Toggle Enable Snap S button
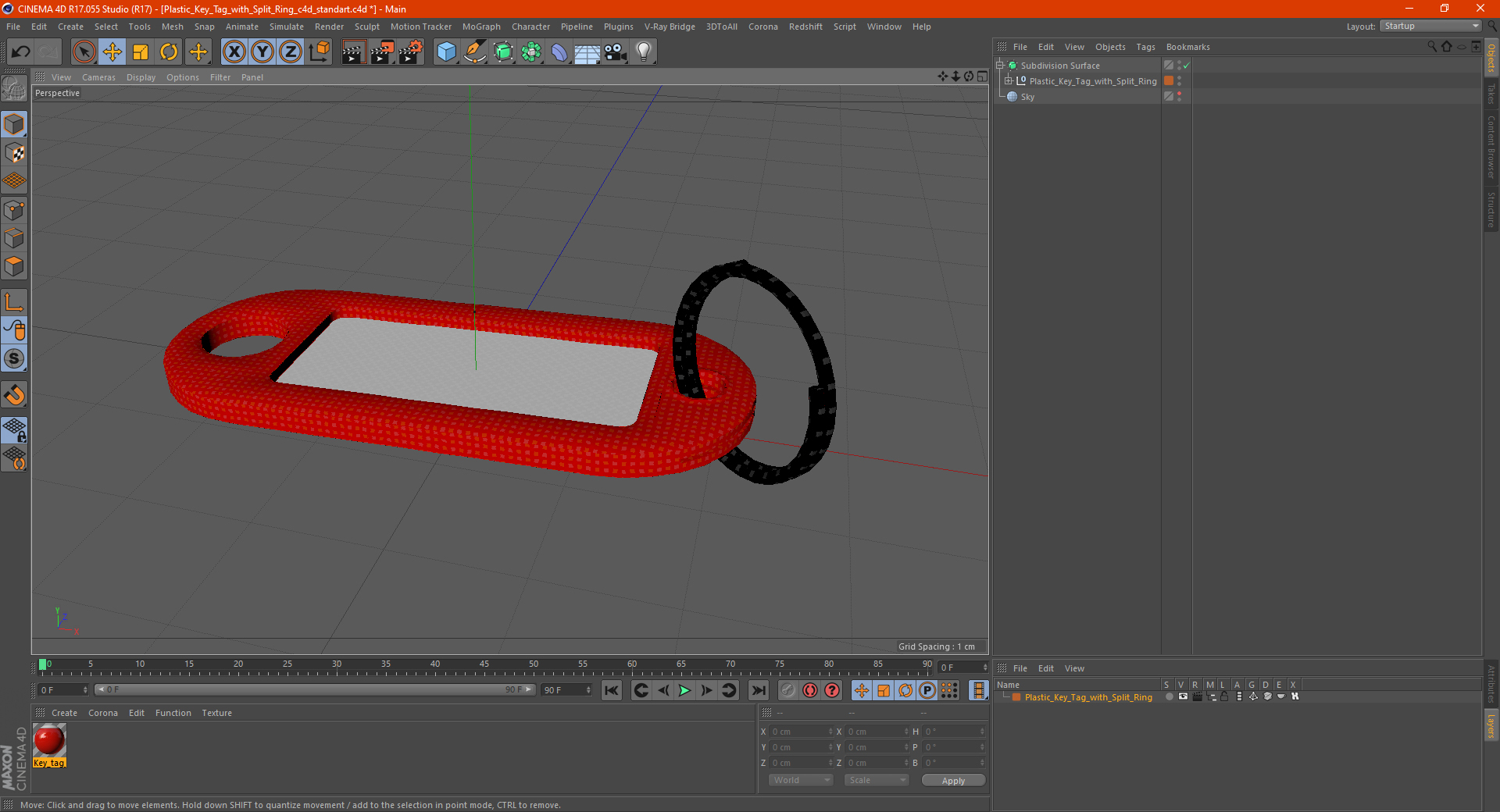Screen dimensions: 1500x812 (14, 358)
